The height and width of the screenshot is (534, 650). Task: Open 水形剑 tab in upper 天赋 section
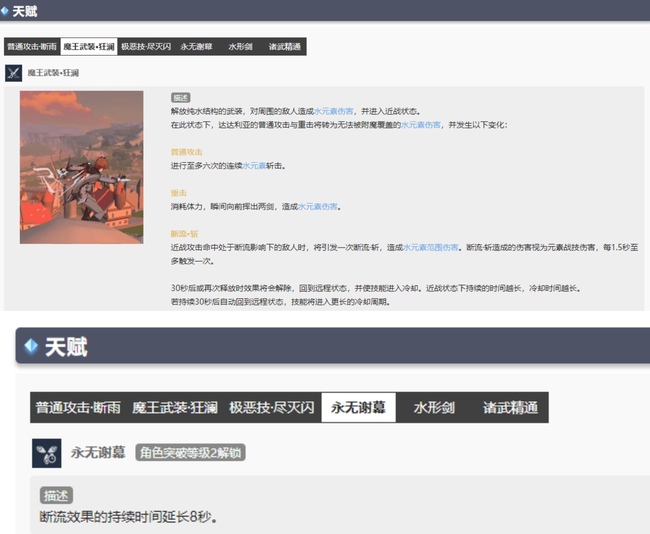click(240, 46)
